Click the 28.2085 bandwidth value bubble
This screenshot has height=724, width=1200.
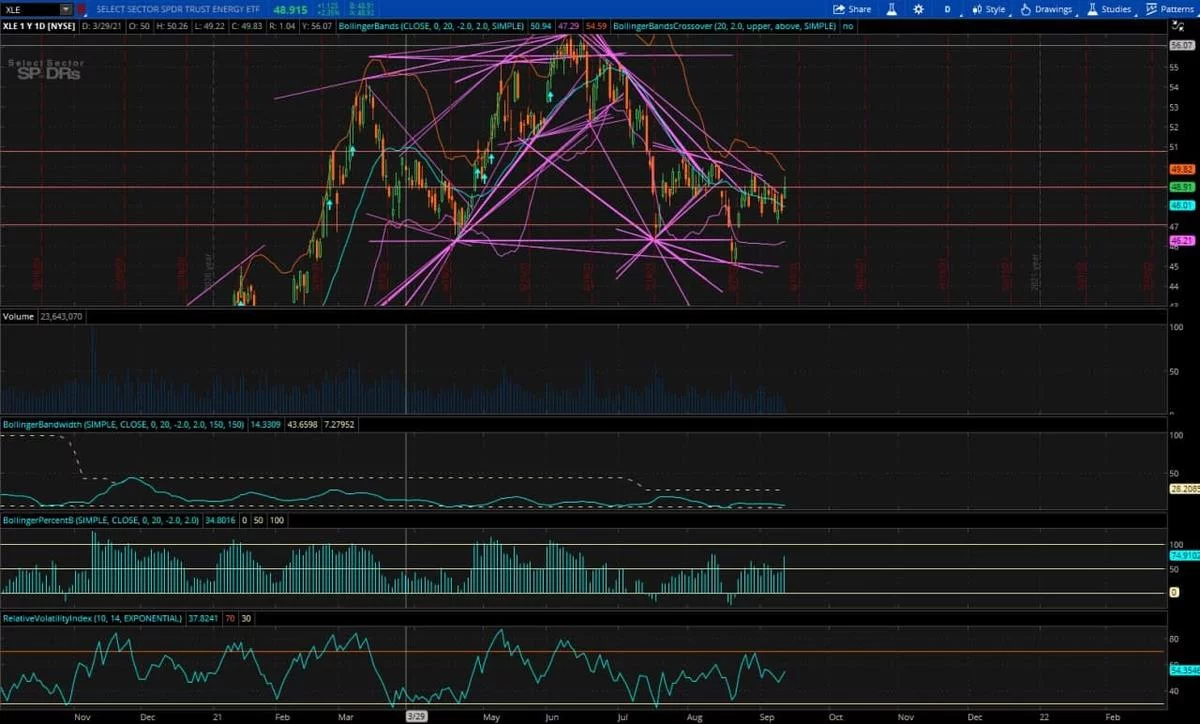[1184, 489]
